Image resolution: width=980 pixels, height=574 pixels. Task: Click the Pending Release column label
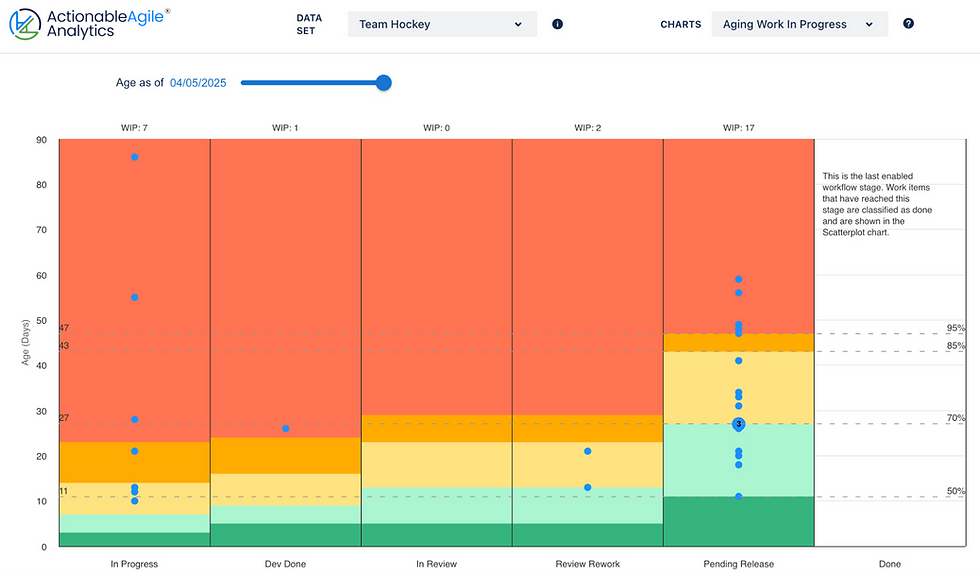tap(738, 564)
